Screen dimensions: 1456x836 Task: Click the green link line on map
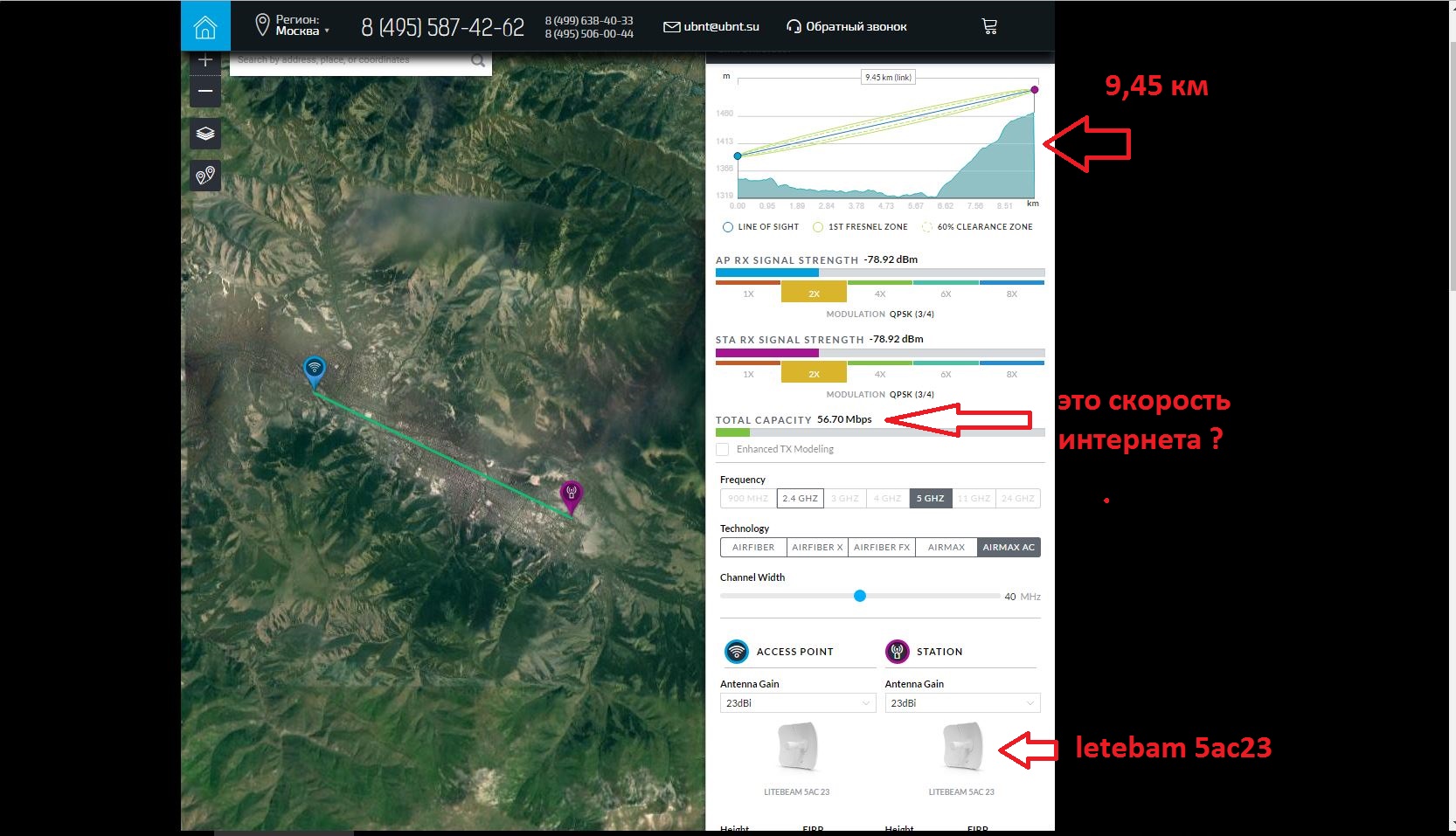442,455
